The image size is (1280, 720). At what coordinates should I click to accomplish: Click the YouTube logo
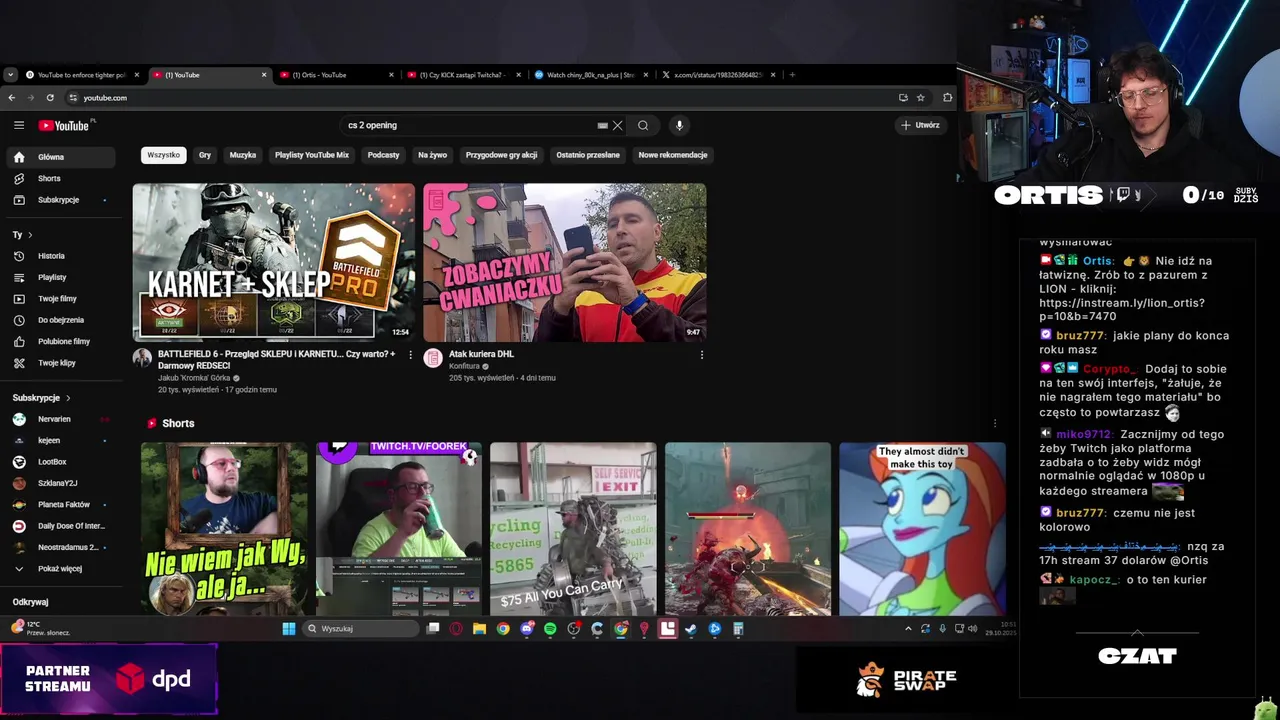[x=64, y=125]
